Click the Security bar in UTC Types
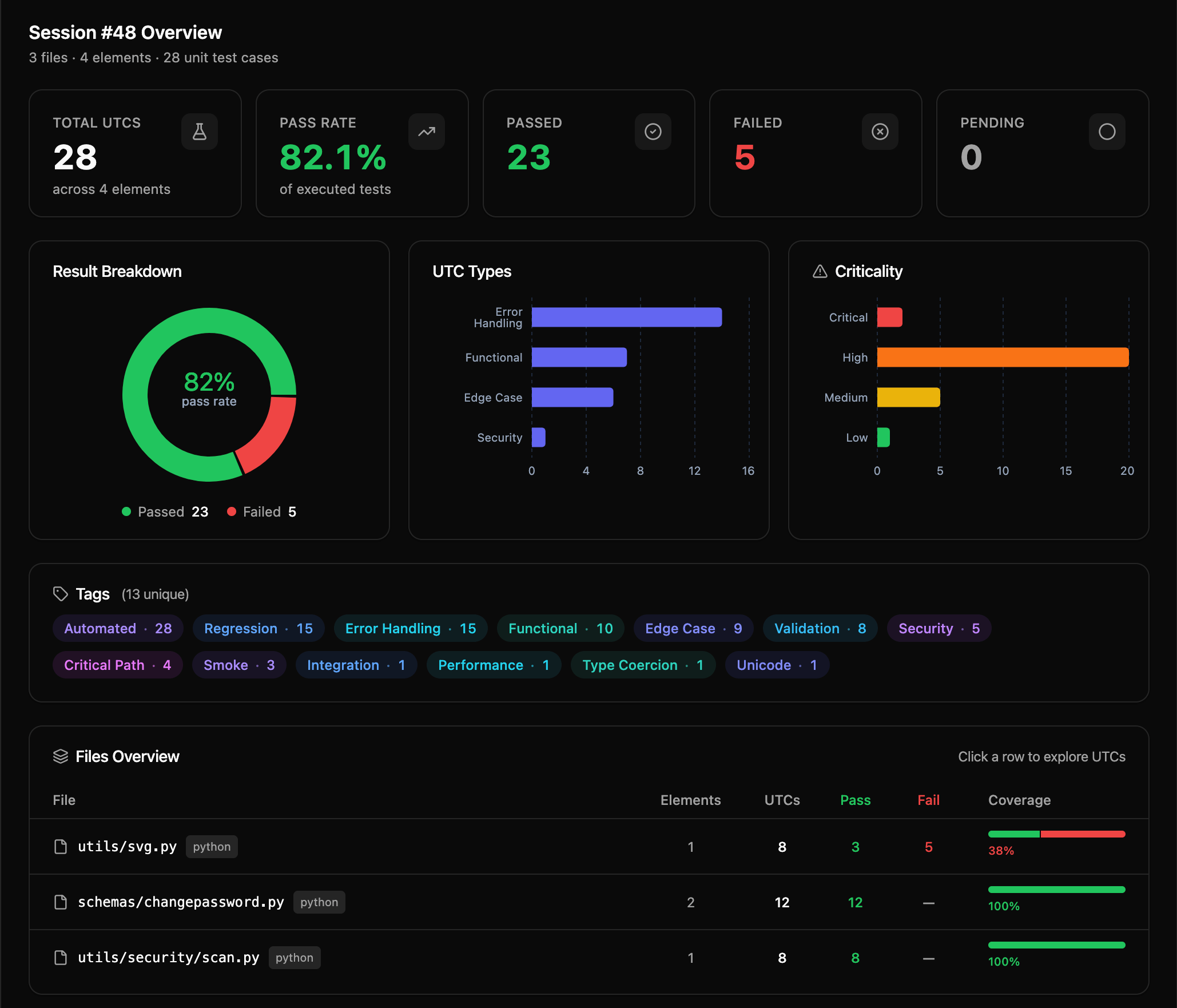1177x1008 pixels. coord(538,437)
